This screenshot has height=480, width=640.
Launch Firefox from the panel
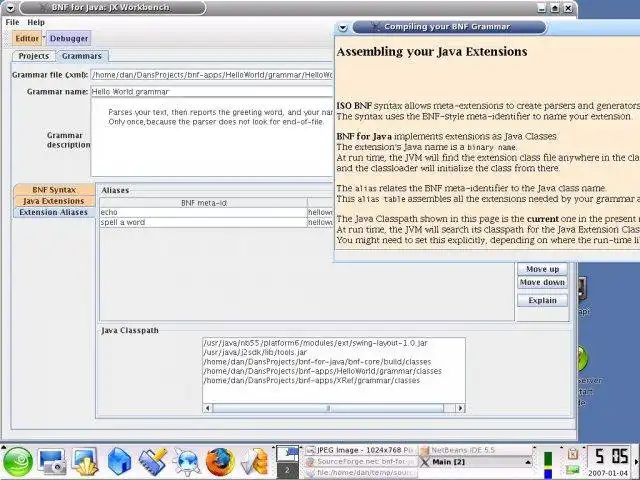[x=220, y=462]
